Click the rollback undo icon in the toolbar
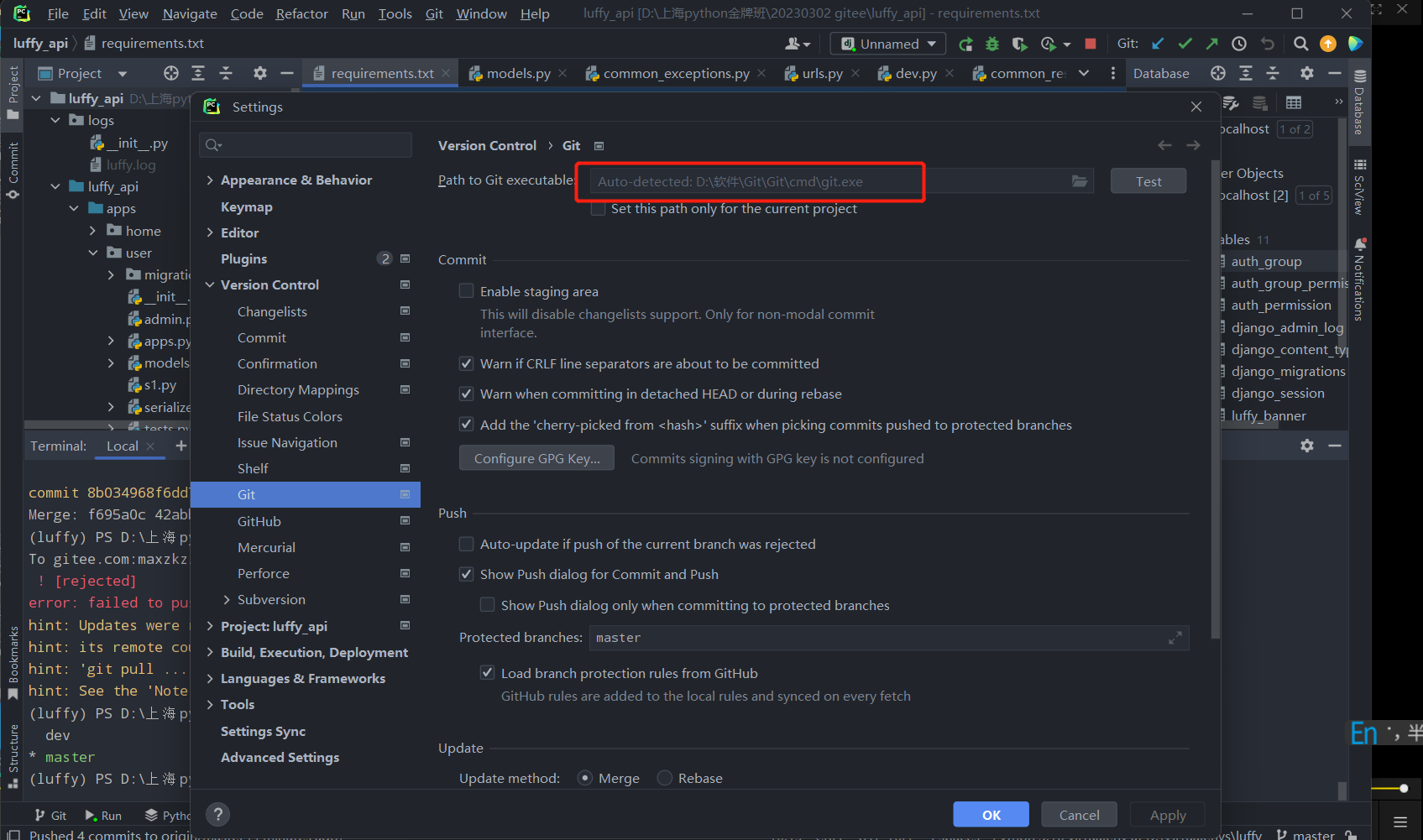Viewport: 1423px width, 840px height. click(x=1268, y=44)
